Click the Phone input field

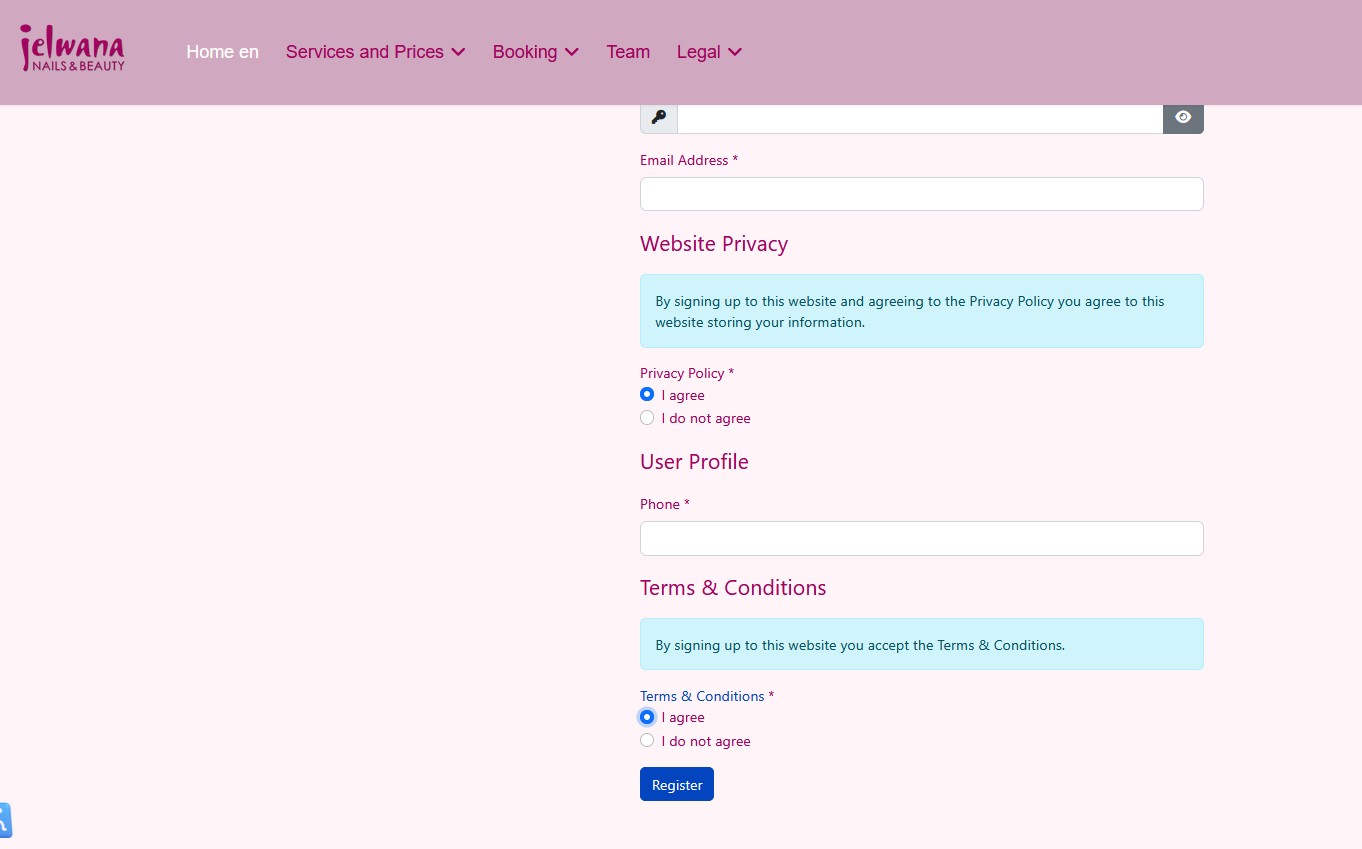[921, 538]
